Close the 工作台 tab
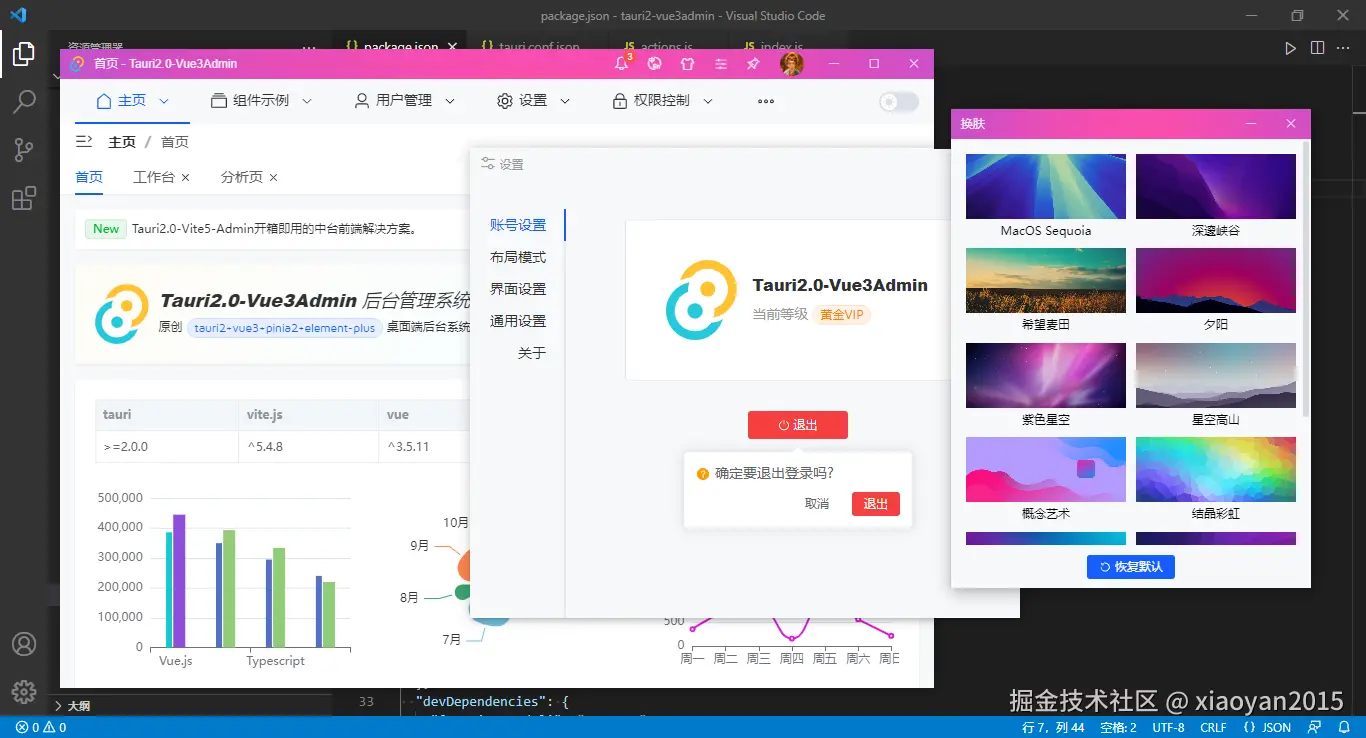1366x738 pixels. [185, 177]
